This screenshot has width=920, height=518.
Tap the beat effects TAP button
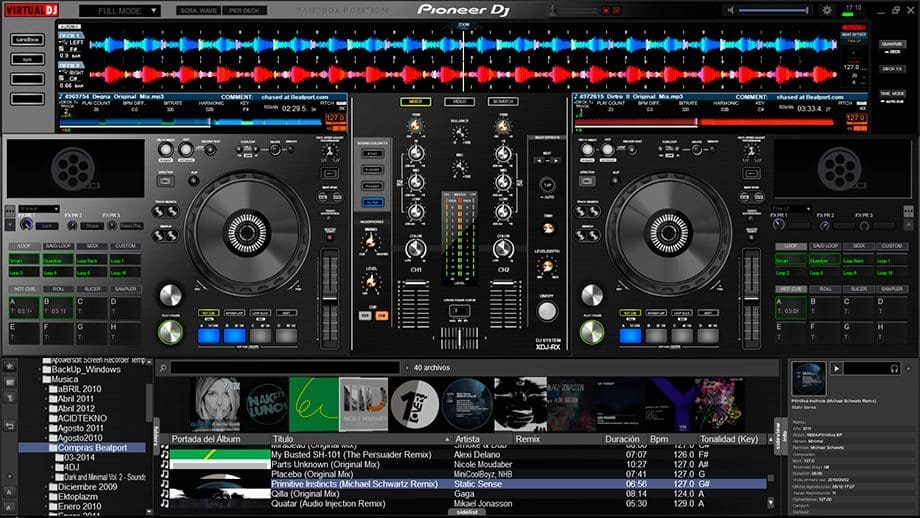click(x=547, y=184)
